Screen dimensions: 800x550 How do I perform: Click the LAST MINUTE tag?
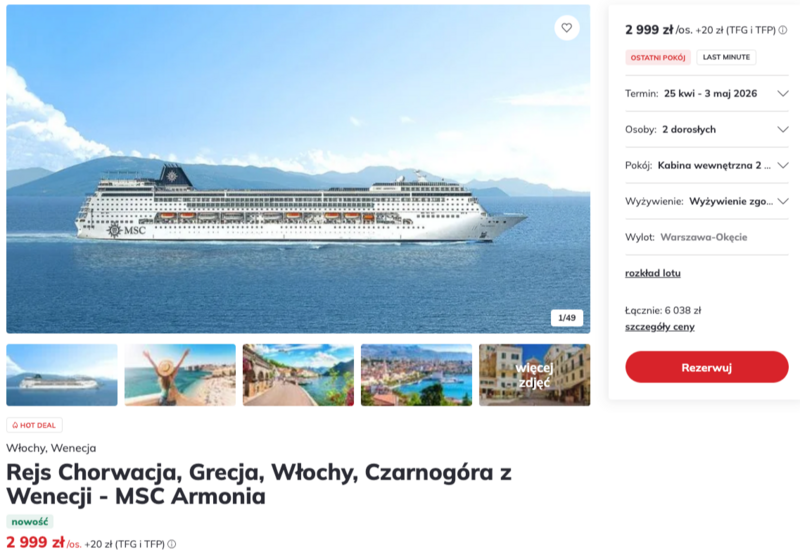(726, 58)
